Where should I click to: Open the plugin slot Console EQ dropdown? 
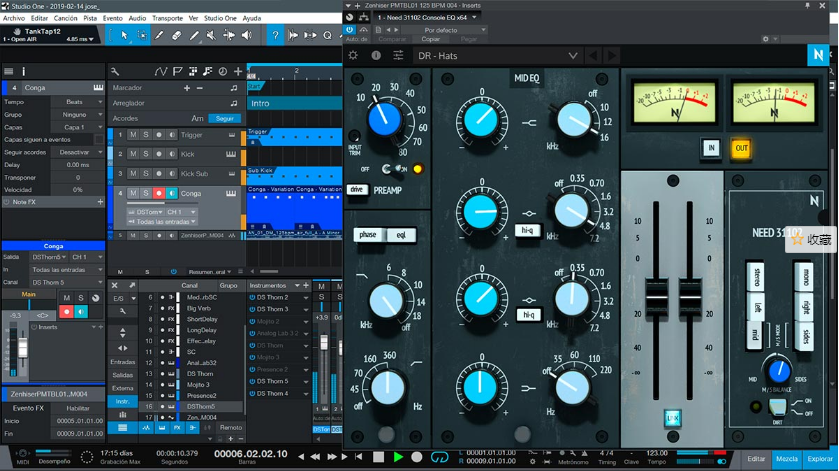[x=426, y=17]
